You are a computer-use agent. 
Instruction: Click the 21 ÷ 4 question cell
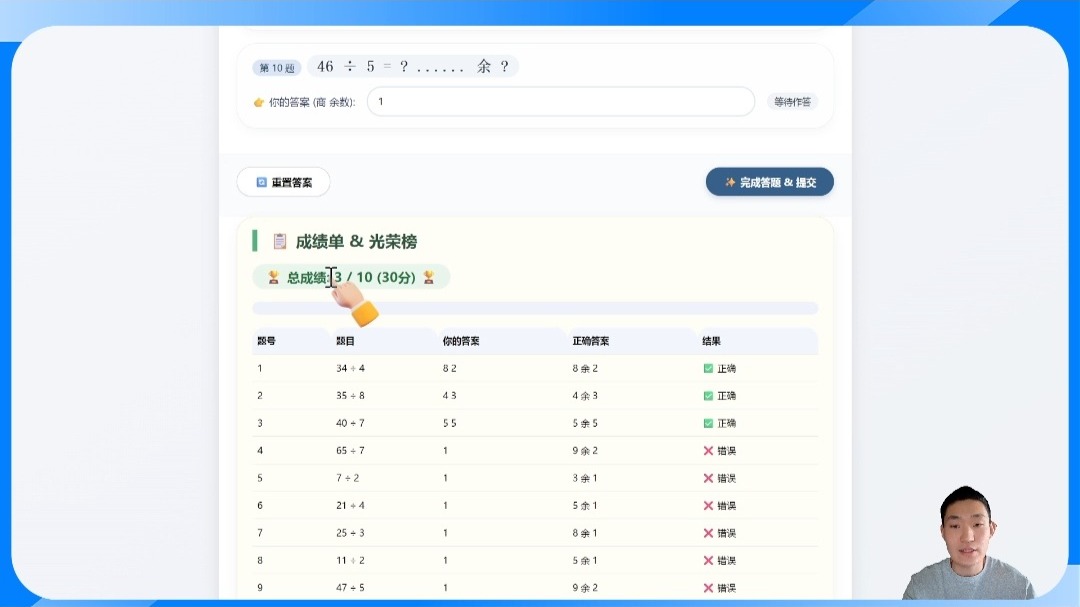tap(351, 506)
